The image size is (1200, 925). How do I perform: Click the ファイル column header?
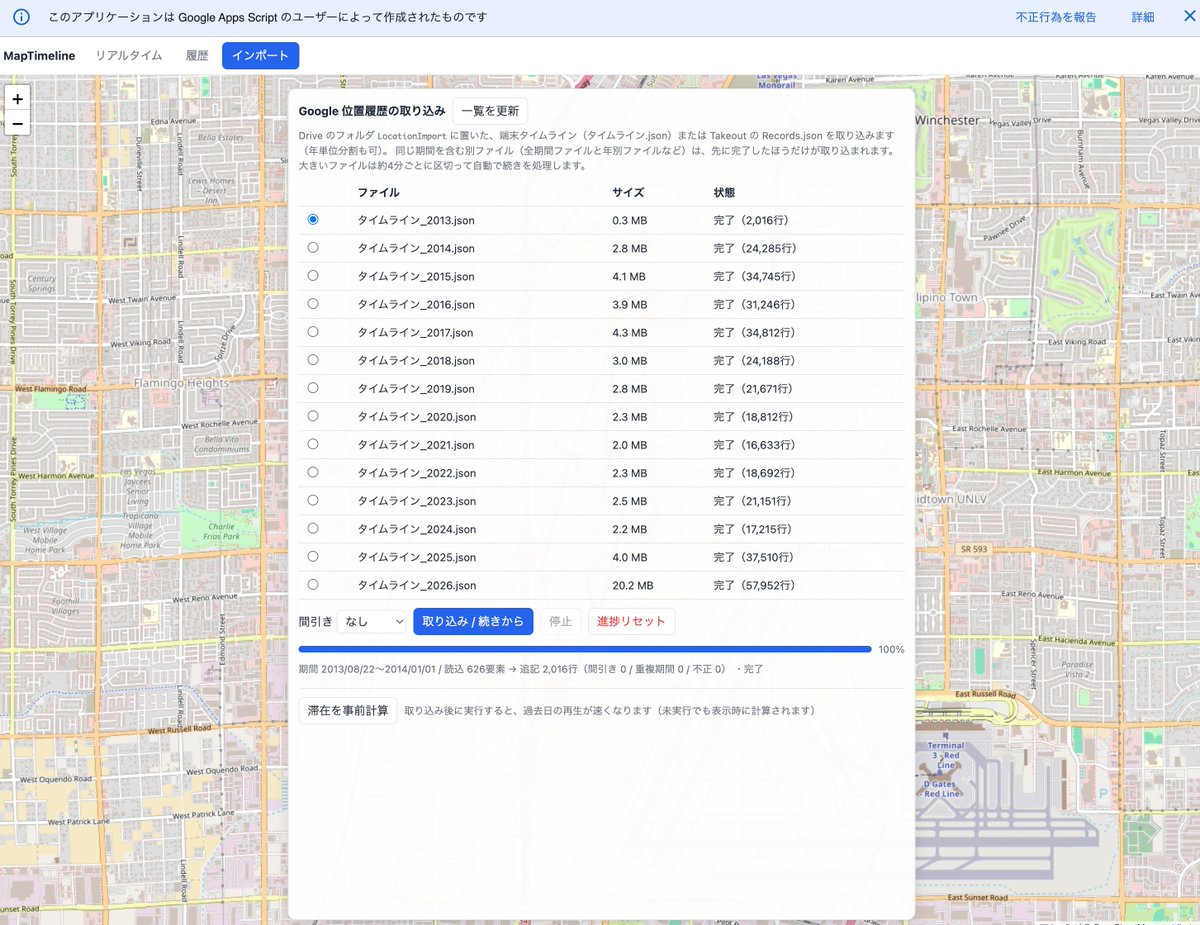379,192
